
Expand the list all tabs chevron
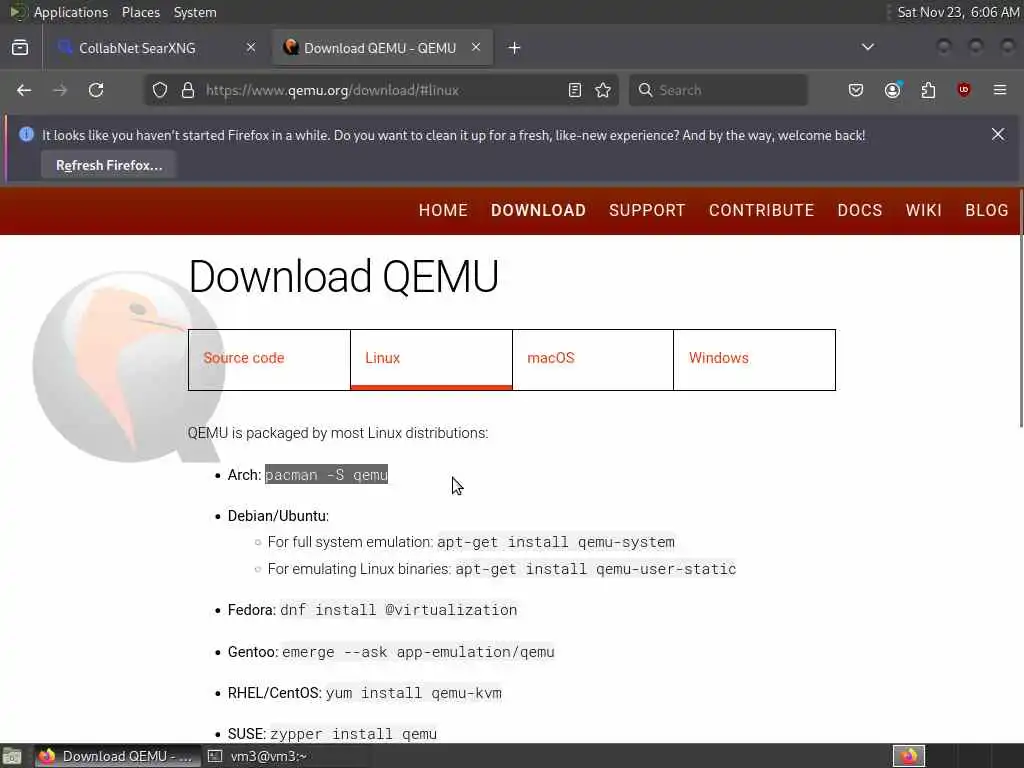click(868, 47)
